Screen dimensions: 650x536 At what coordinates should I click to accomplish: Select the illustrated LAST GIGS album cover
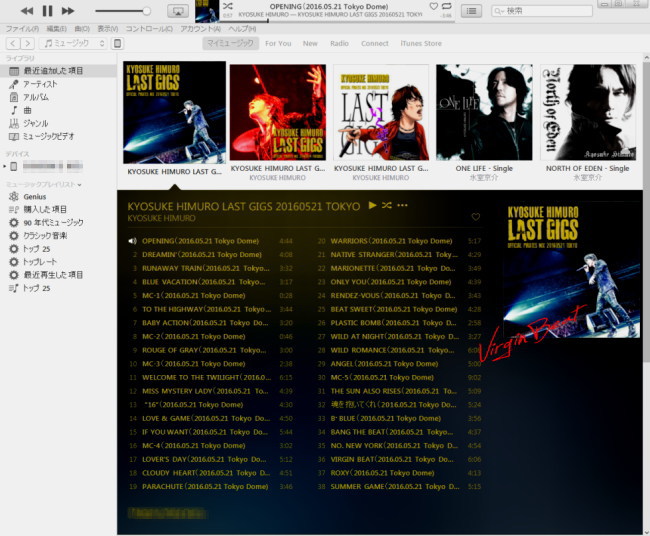pos(381,112)
